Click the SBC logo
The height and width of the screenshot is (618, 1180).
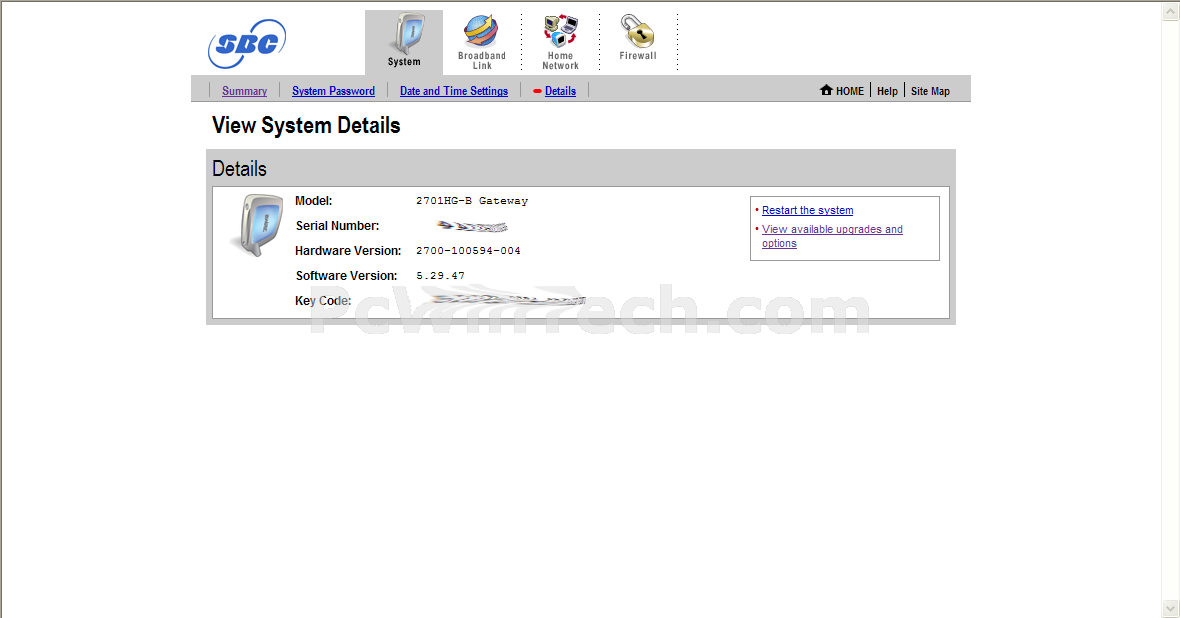[x=247, y=44]
